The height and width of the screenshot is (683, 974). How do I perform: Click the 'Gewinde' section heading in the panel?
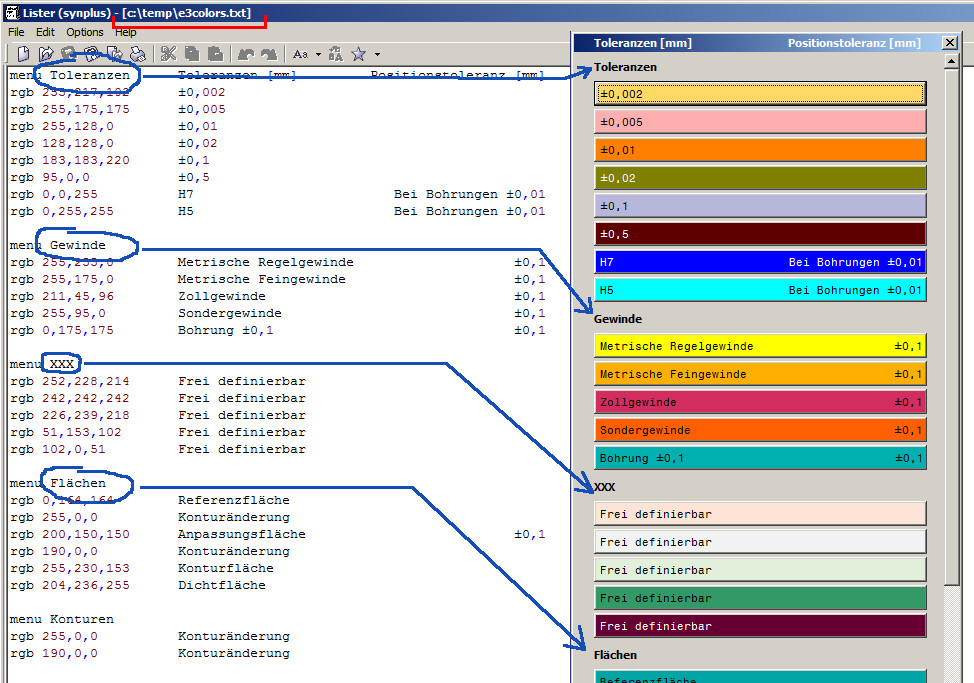tap(617, 319)
